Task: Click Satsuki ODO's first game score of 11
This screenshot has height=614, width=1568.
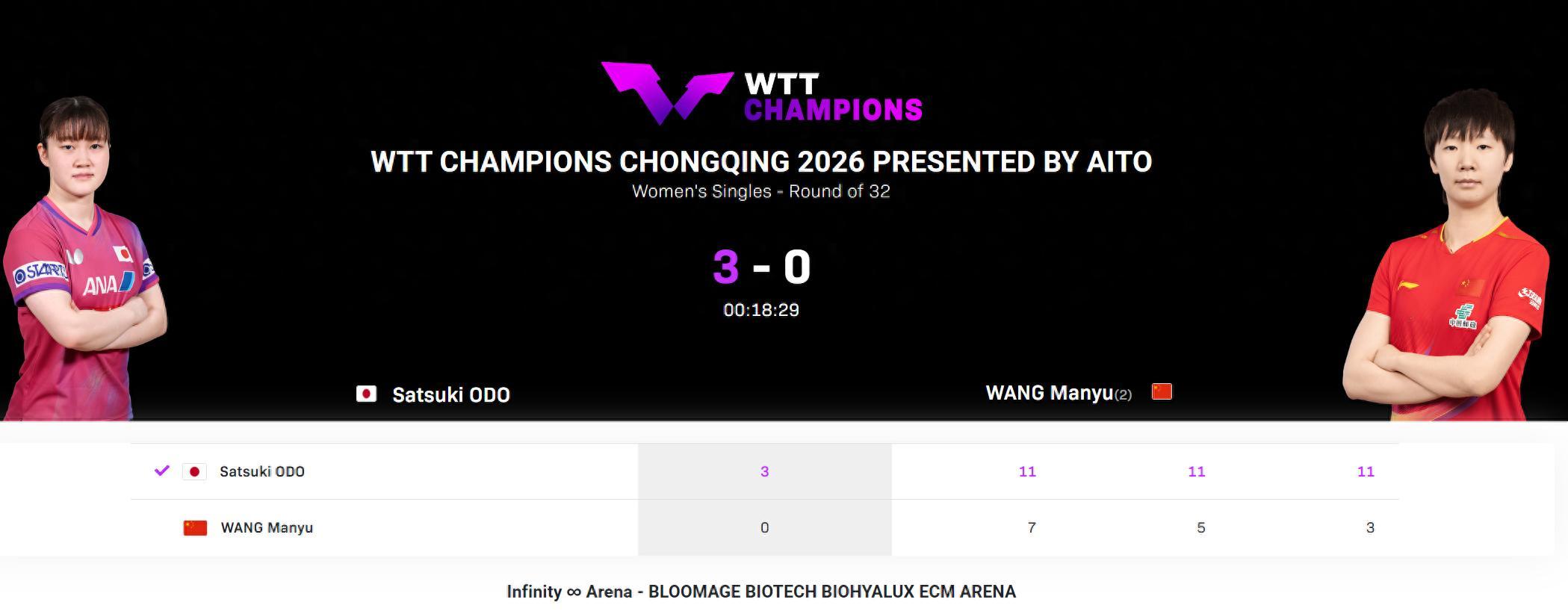Action: click(x=1027, y=471)
